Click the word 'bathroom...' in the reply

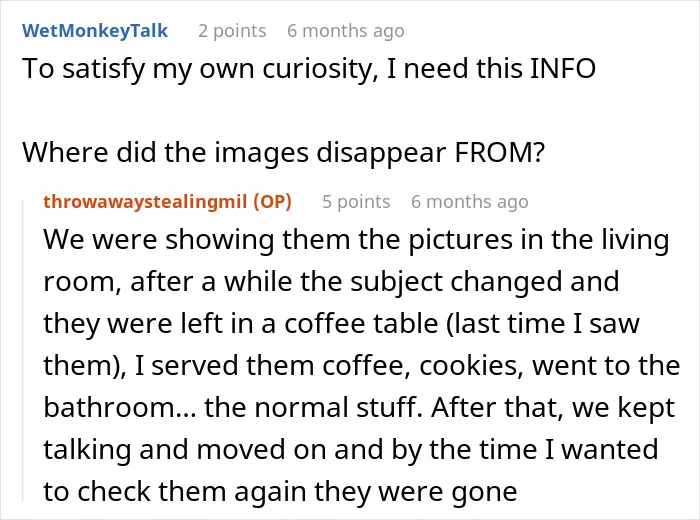pyautogui.click(x=120, y=408)
